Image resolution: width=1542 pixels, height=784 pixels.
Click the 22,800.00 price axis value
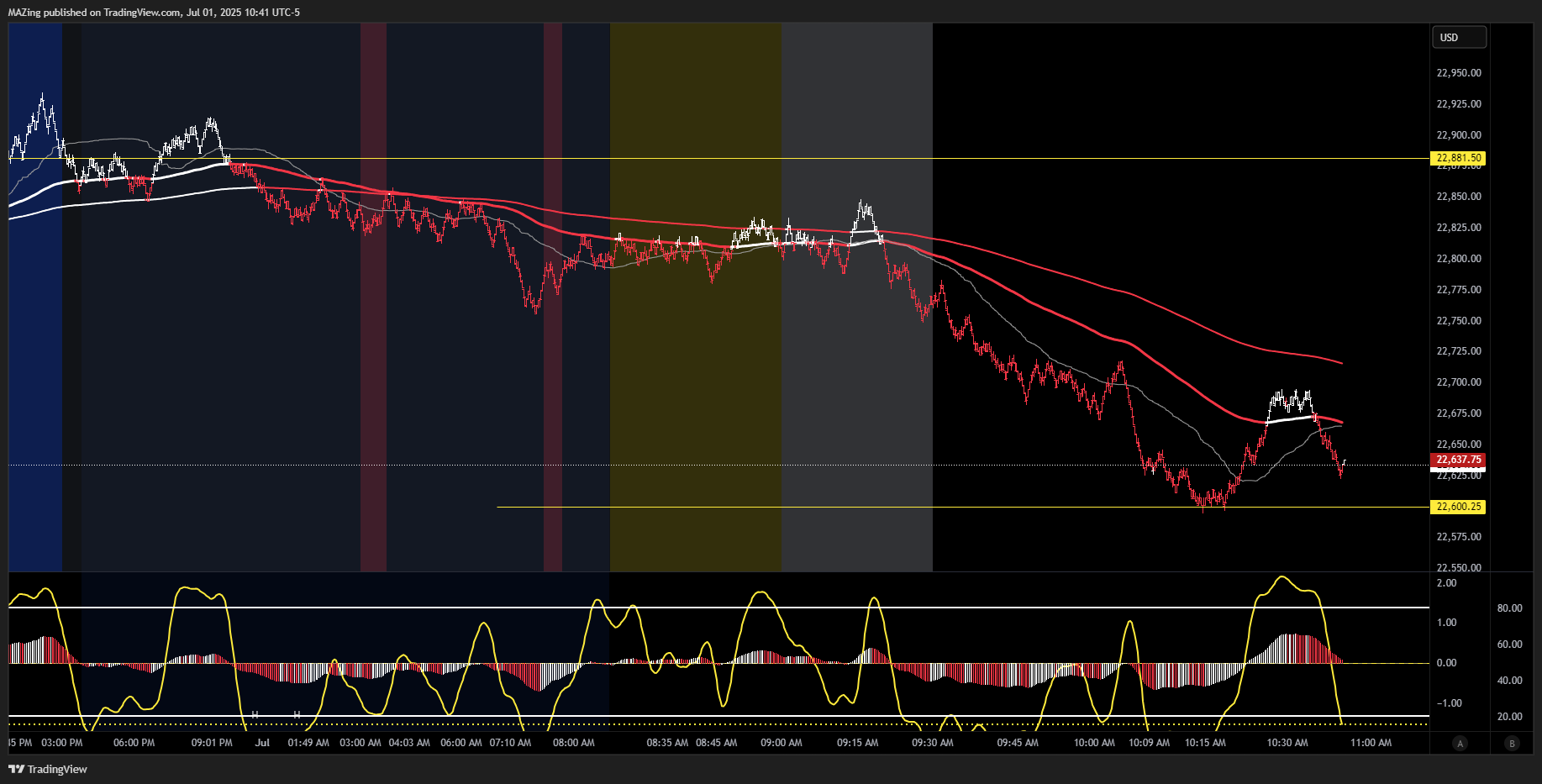(1459, 259)
